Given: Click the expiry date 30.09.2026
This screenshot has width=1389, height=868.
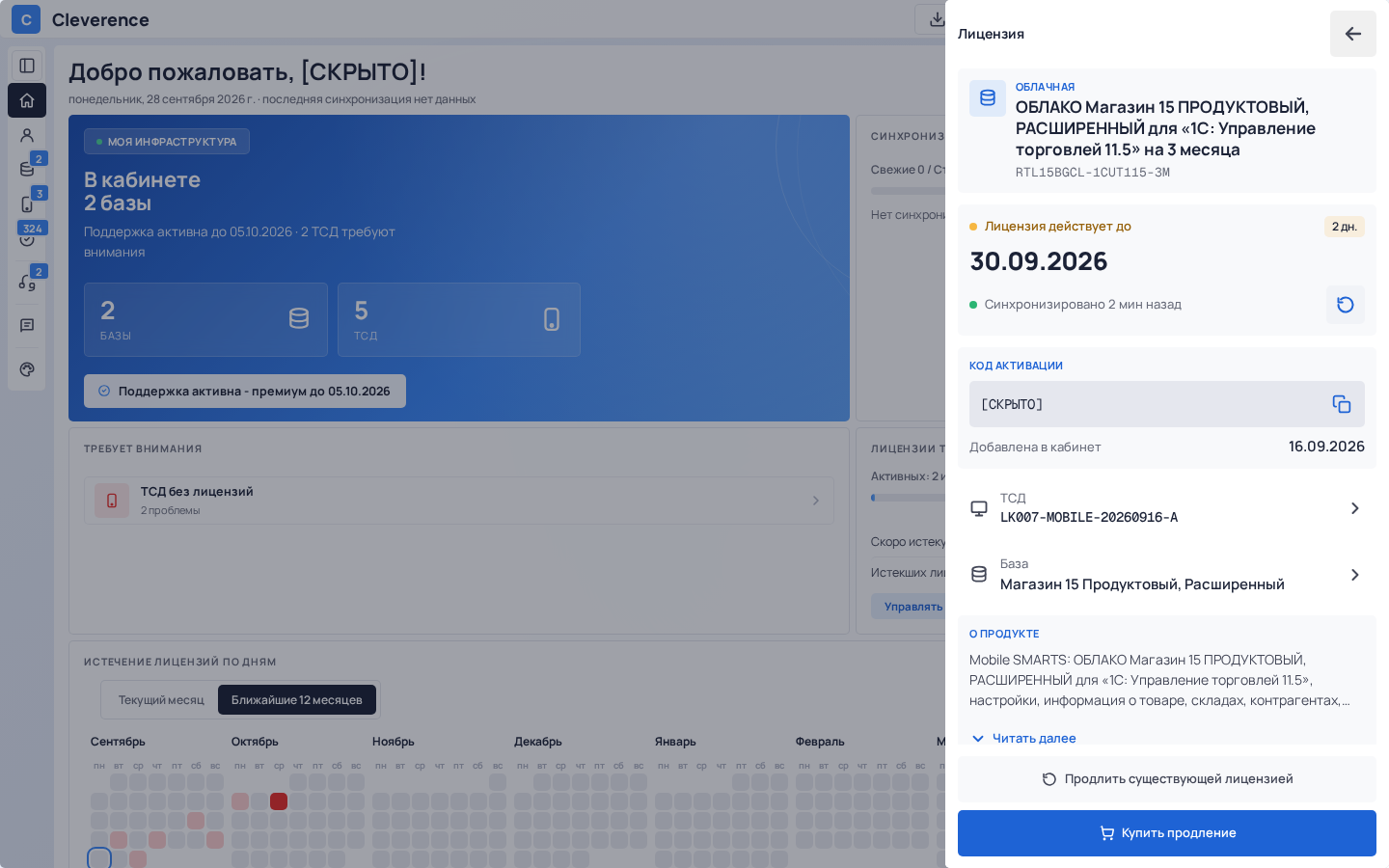Looking at the screenshot, I should point(1039,261).
